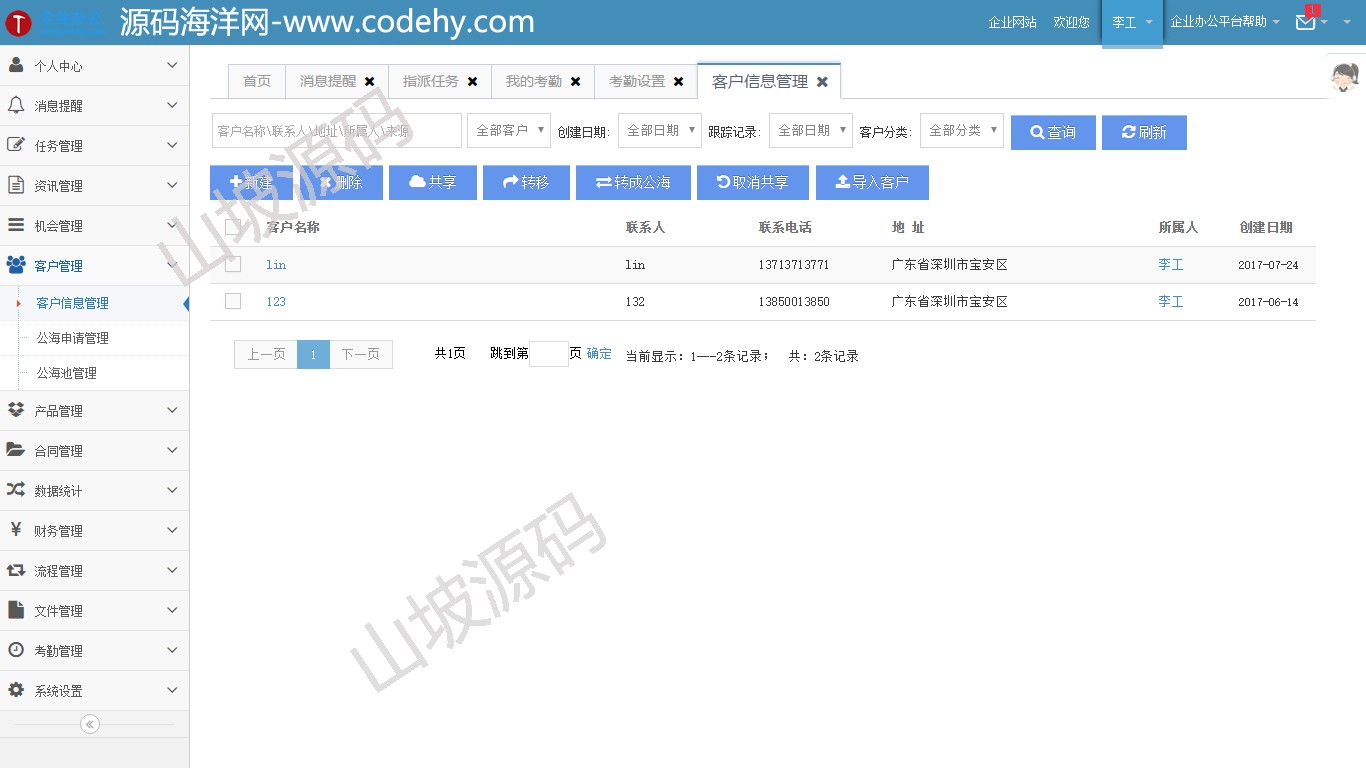The image size is (1366, 768).
Task: Open the 企业办公平台帮助 dropdown
Action: pos(1225,22)
